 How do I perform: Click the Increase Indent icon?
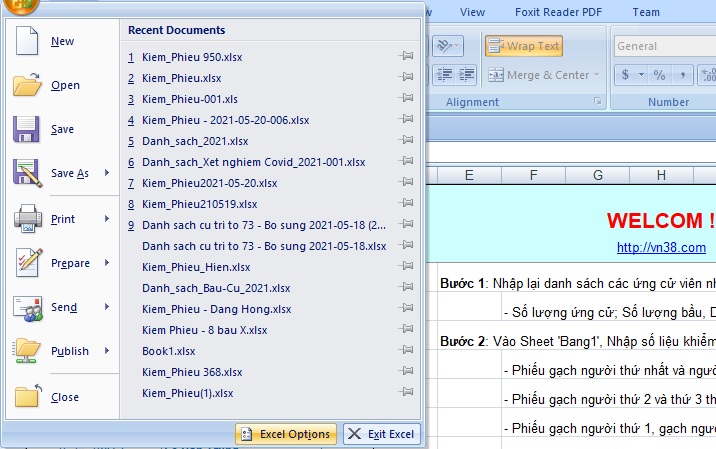click(468, 75)
